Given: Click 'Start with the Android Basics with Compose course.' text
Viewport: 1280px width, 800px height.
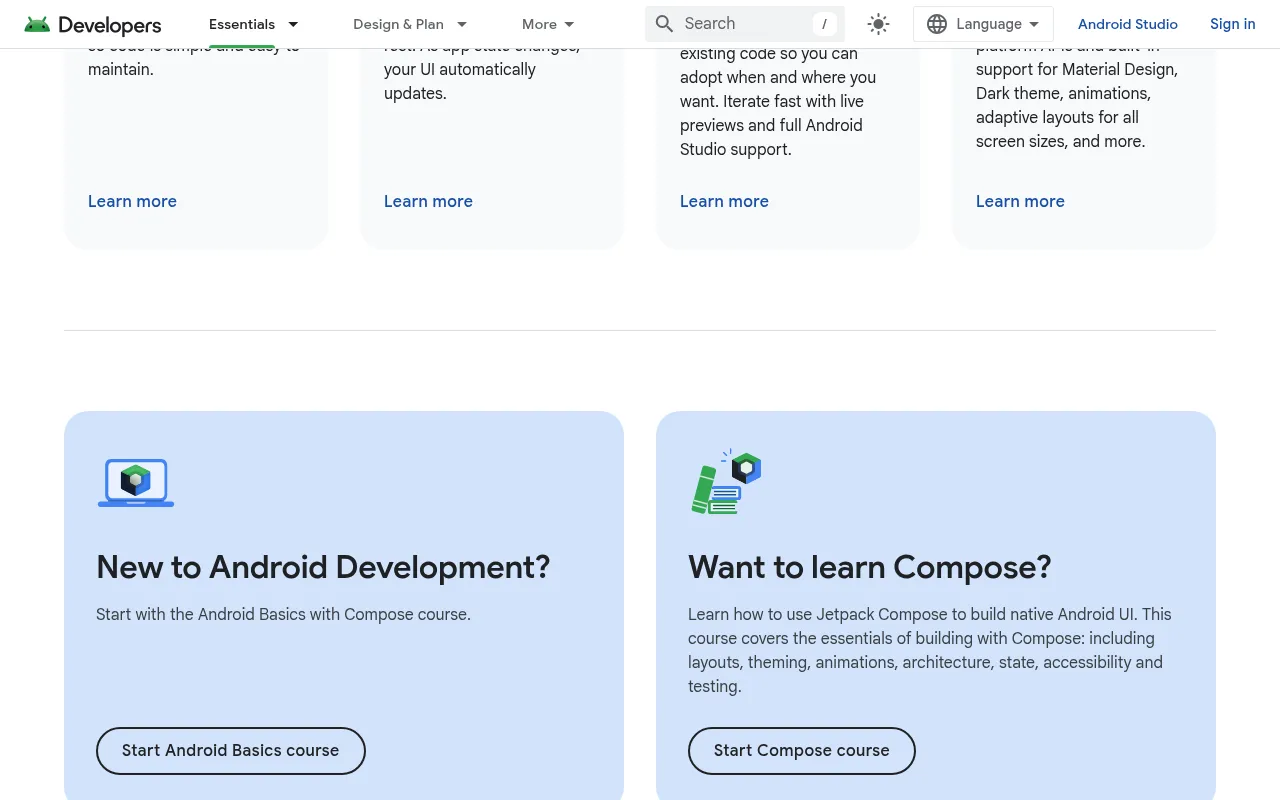Looking at the screenshot, I should 283,614.
